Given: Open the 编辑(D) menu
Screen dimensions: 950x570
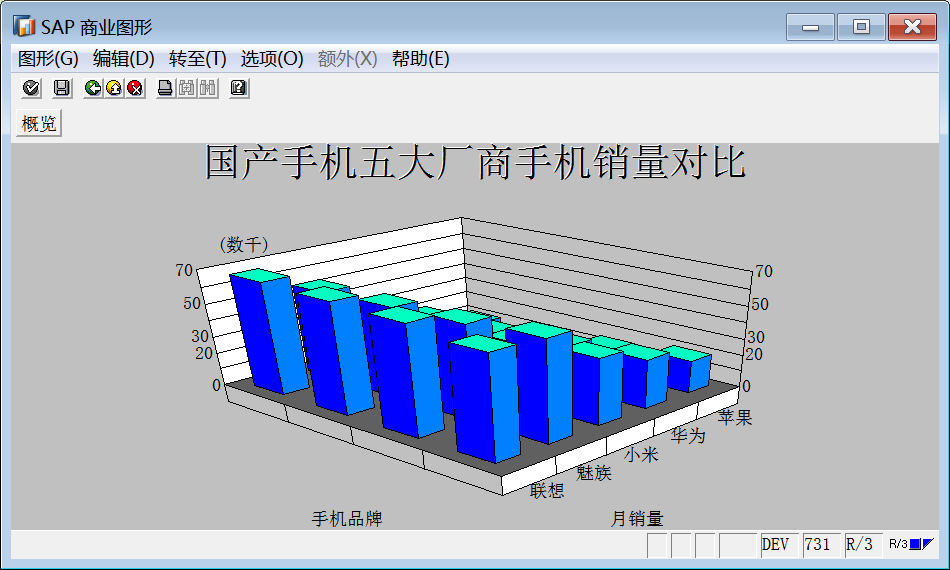Looking at the screenshot, I should pyautogui.click(x=124, y=59).
